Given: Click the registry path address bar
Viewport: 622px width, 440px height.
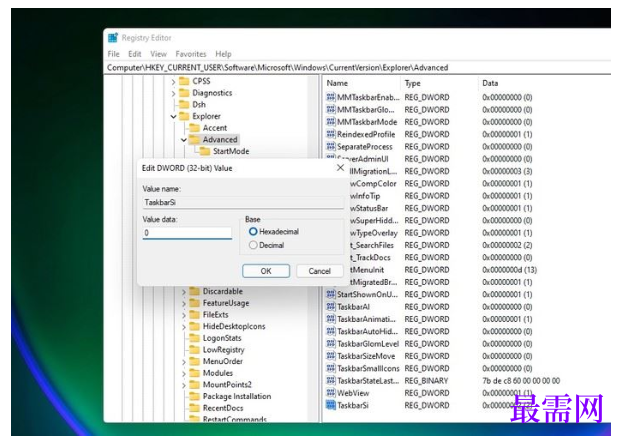Looking at the screenshot, I should pos(357,67).
